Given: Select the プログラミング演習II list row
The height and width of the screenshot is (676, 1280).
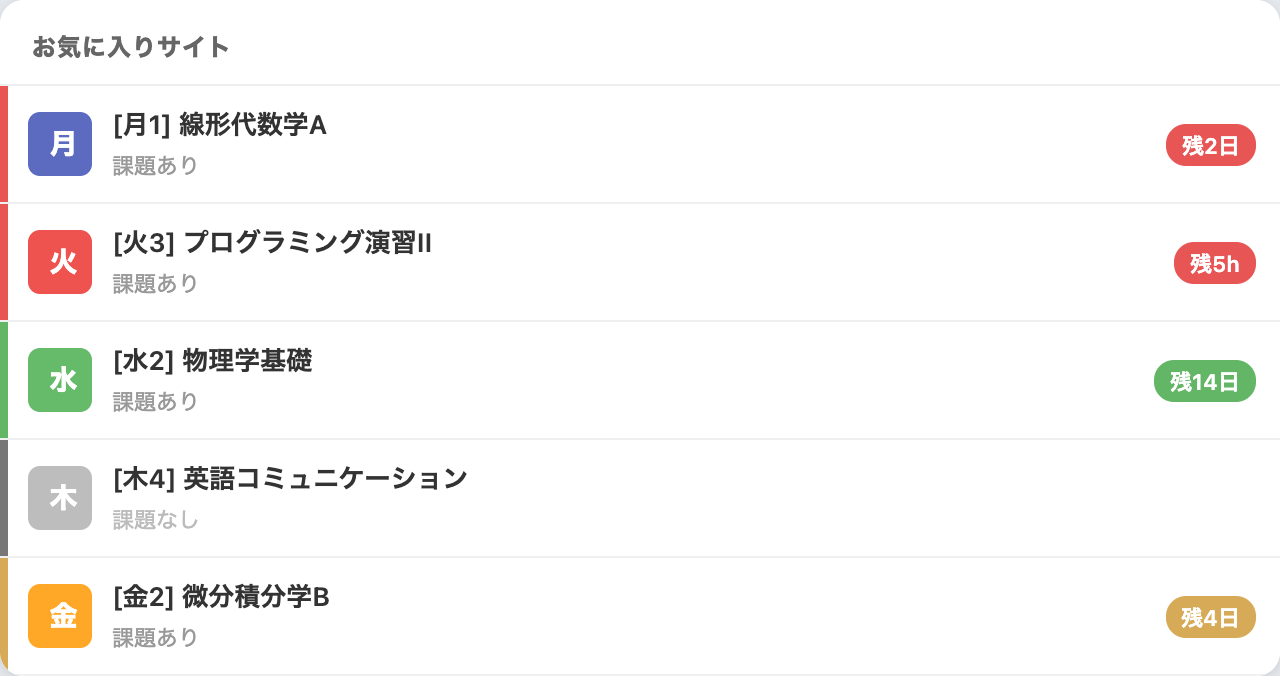Looking at the screenshot, I should tap(640, 262).
